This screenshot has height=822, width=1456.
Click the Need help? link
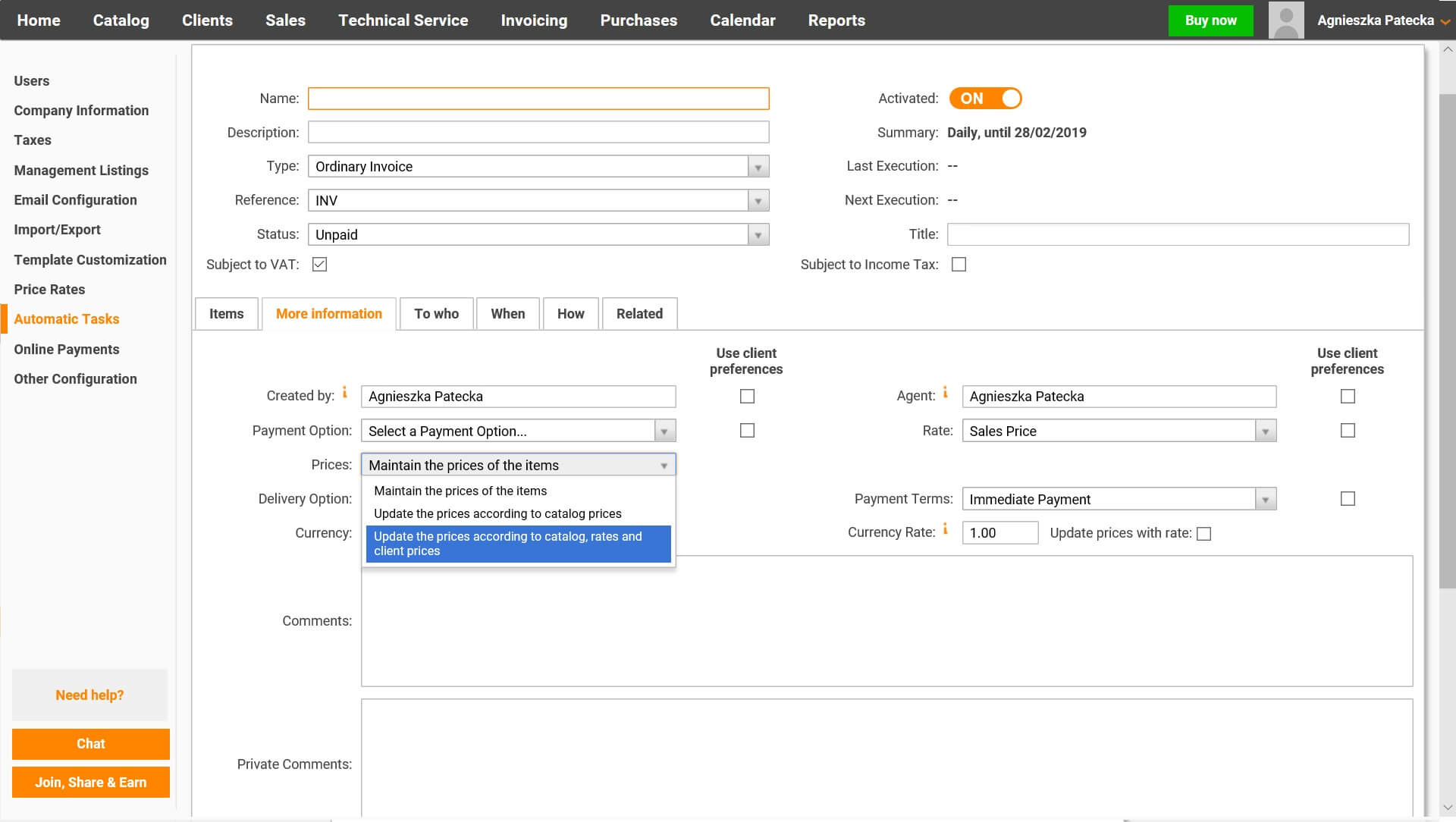(89, 695)
